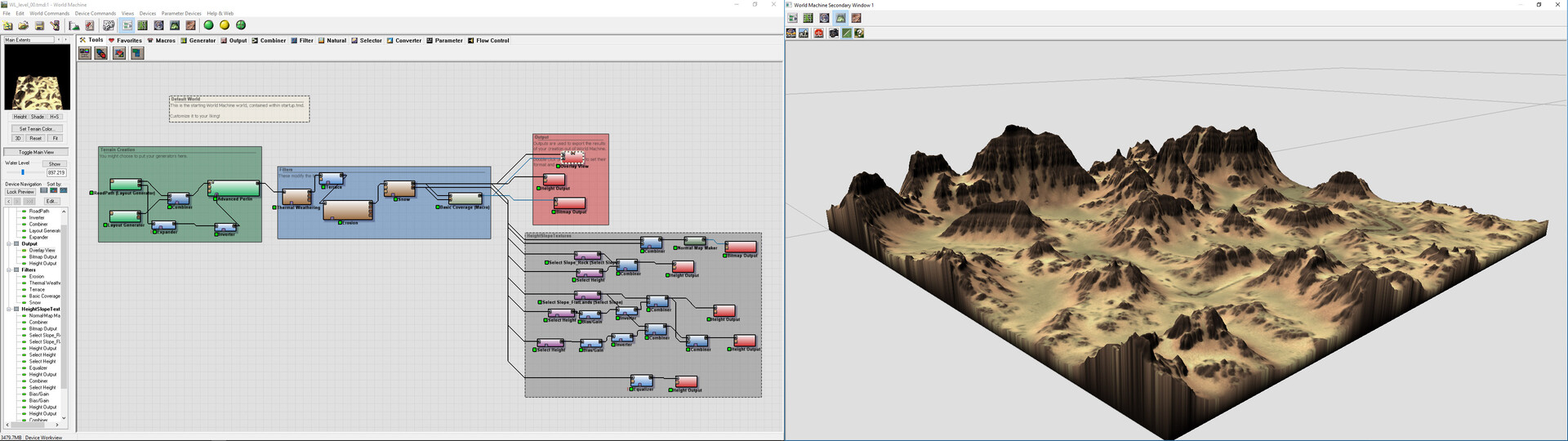This screenshot has height=441, width=1568.
Task: Select Height preview mode button
Action: pyautogui.click(x=20, y=117)
